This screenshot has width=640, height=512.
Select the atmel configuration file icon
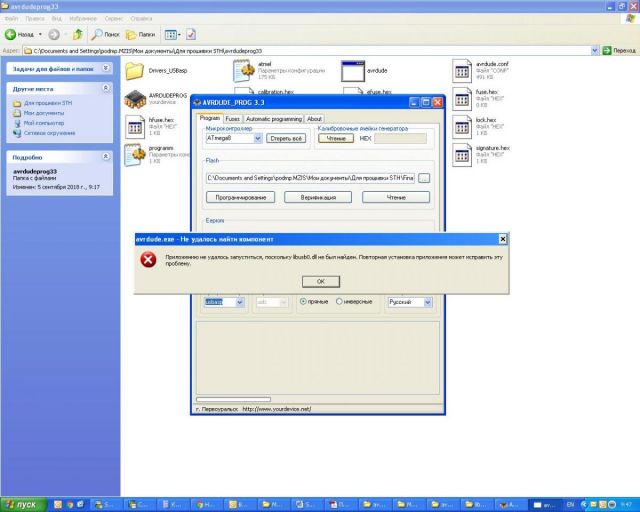[244, 70]
